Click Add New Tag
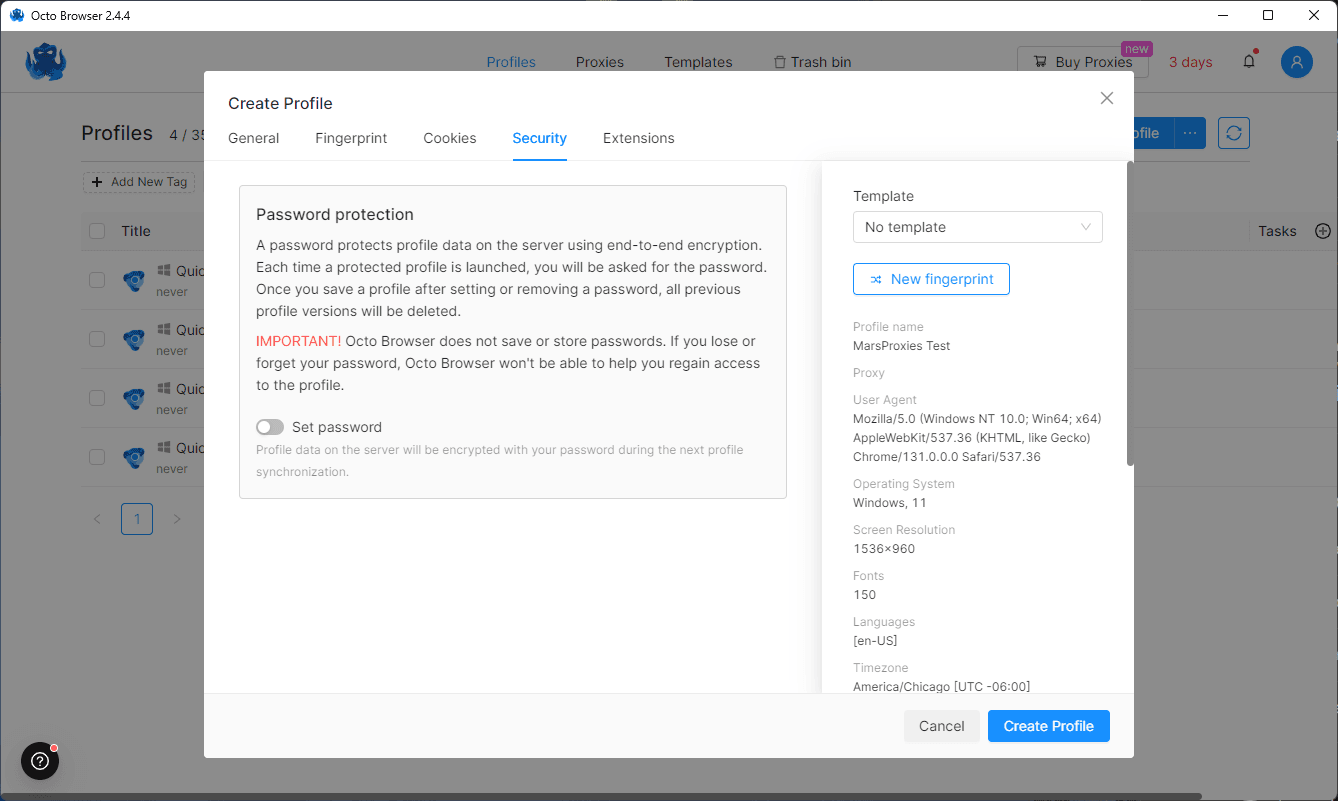Viewport: 1338px width, 801px height. [x=139, y=182]
